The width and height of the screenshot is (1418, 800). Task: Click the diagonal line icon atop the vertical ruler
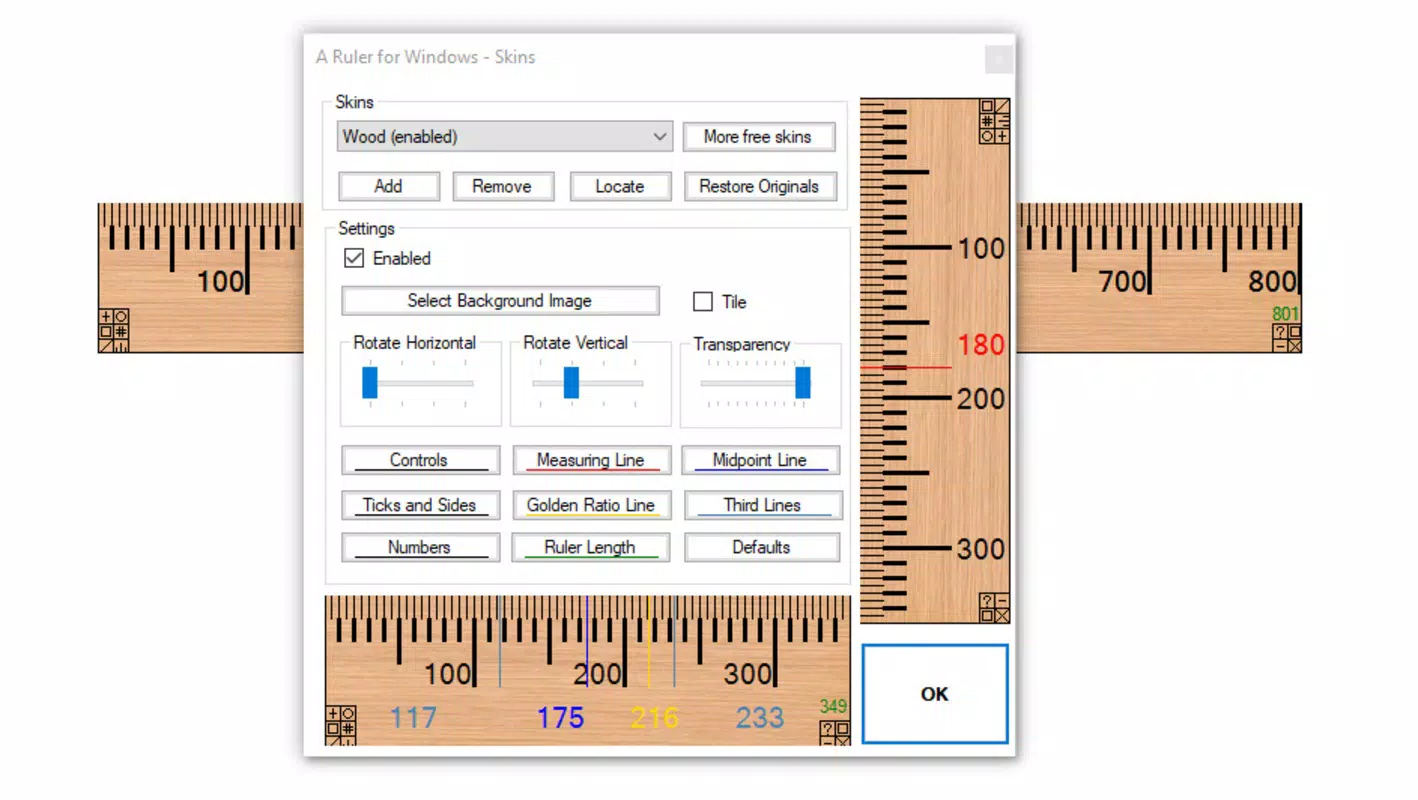1002,106
